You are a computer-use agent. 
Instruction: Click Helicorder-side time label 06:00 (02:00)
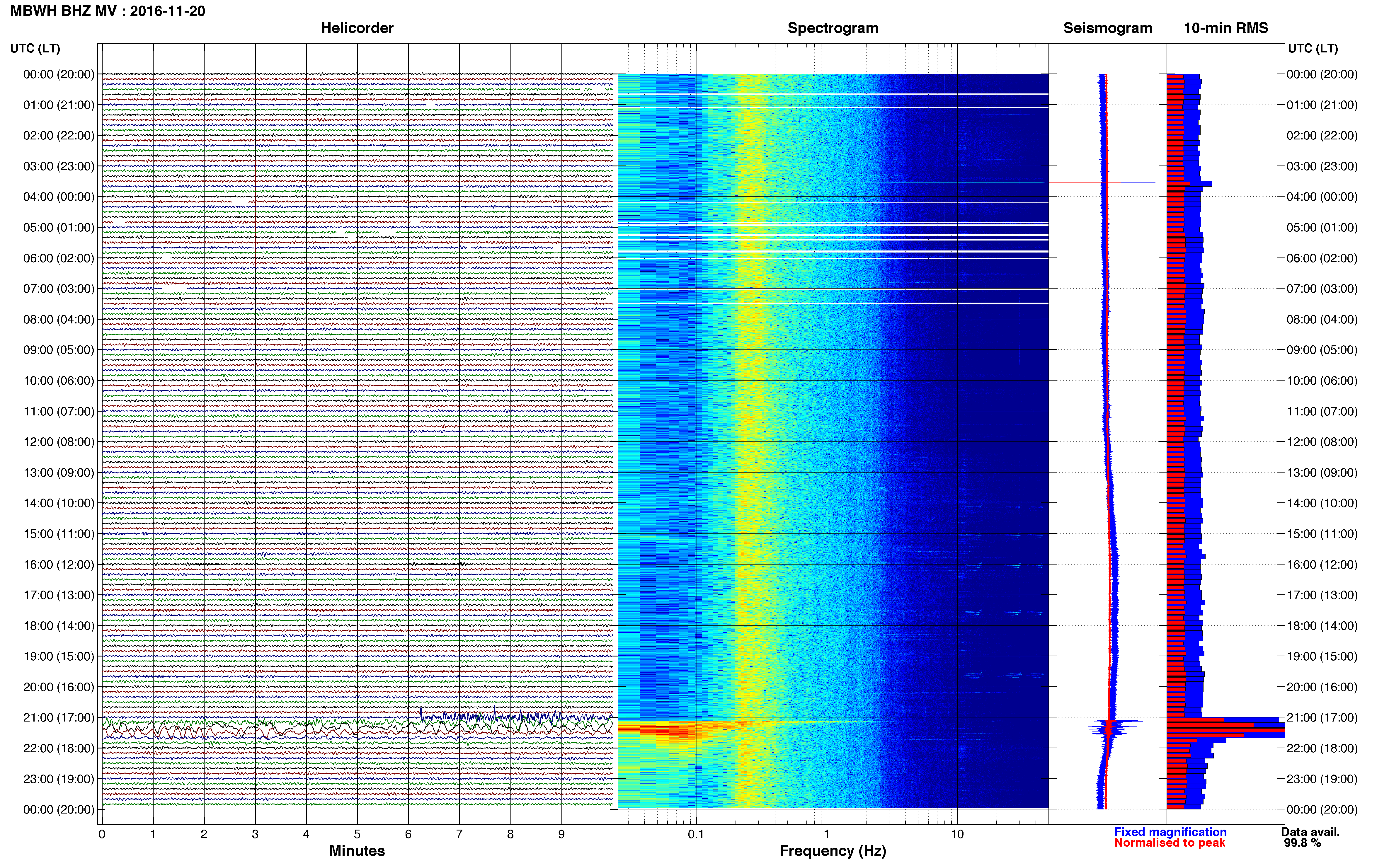(59, 258)
